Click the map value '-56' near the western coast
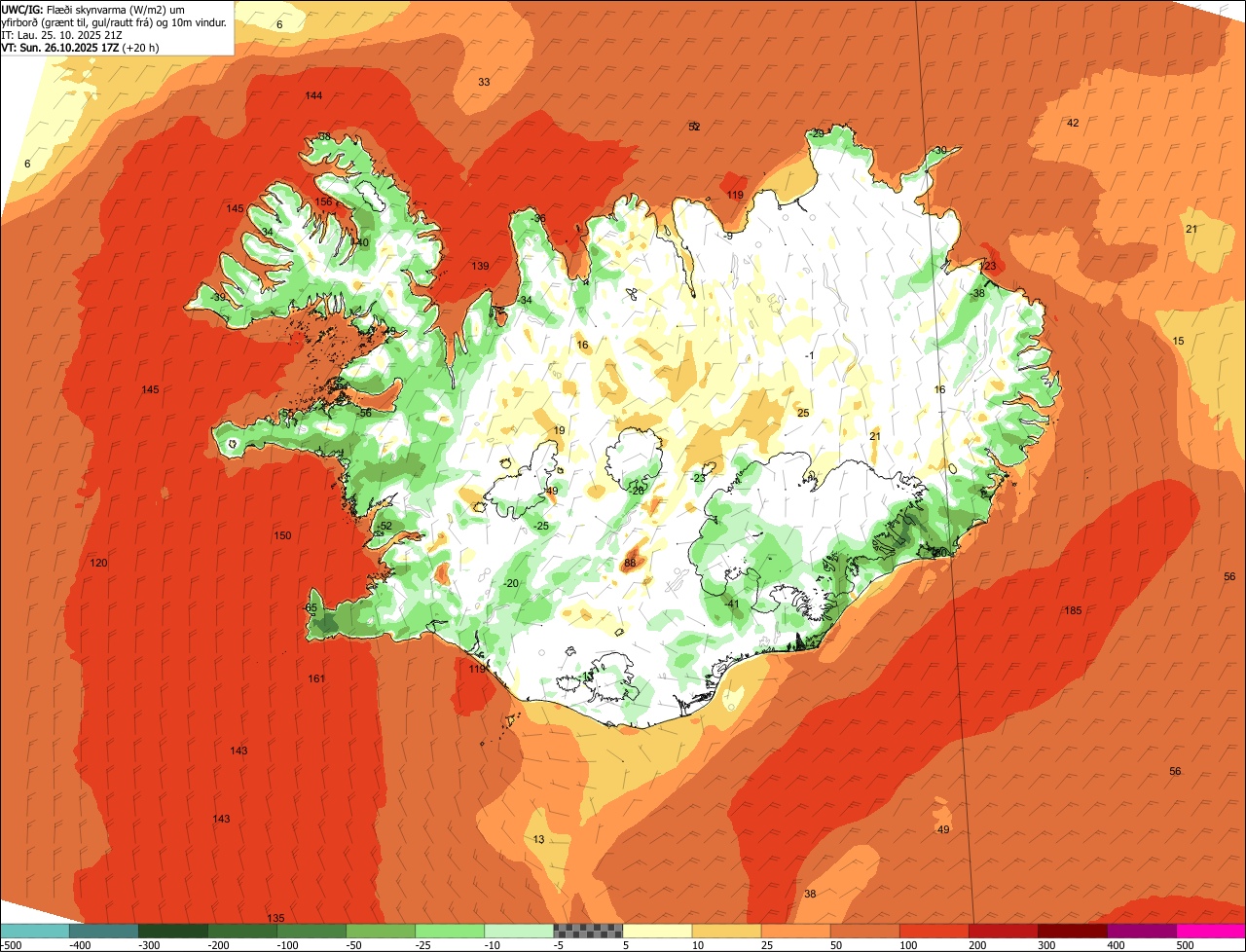The image size is (1246, 952). pos(364,413)
